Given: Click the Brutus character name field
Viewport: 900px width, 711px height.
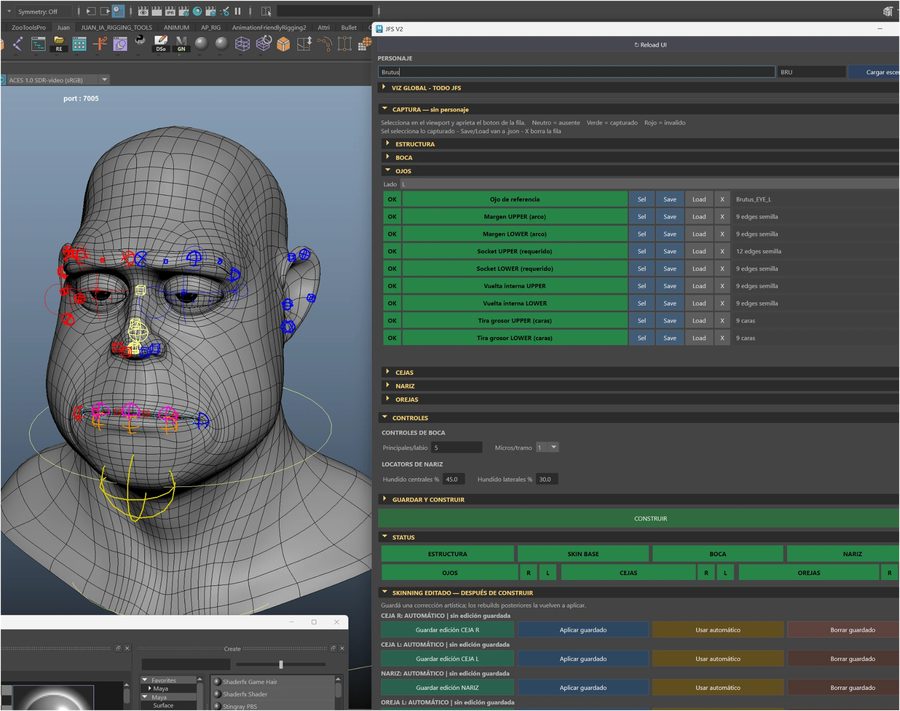Looking at the screenshot, I should pos(577,72).
